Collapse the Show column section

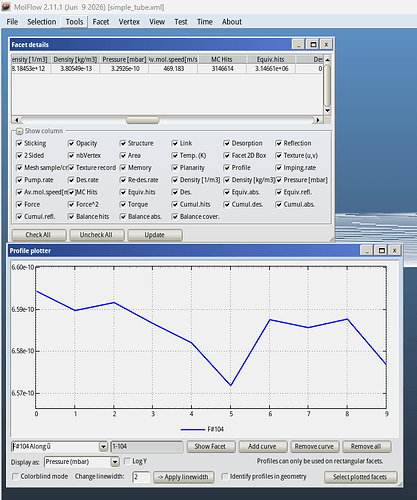19,131
